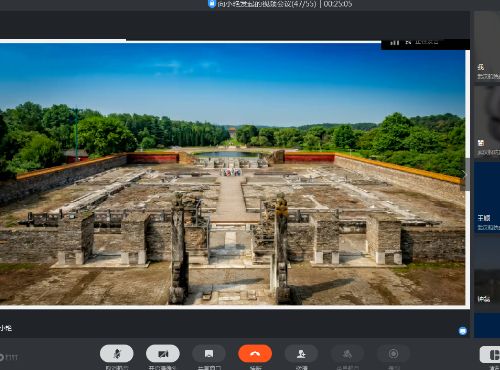Open the blue chat bubble icon
This screenshot has height=370, width=500.
point(463,331)
